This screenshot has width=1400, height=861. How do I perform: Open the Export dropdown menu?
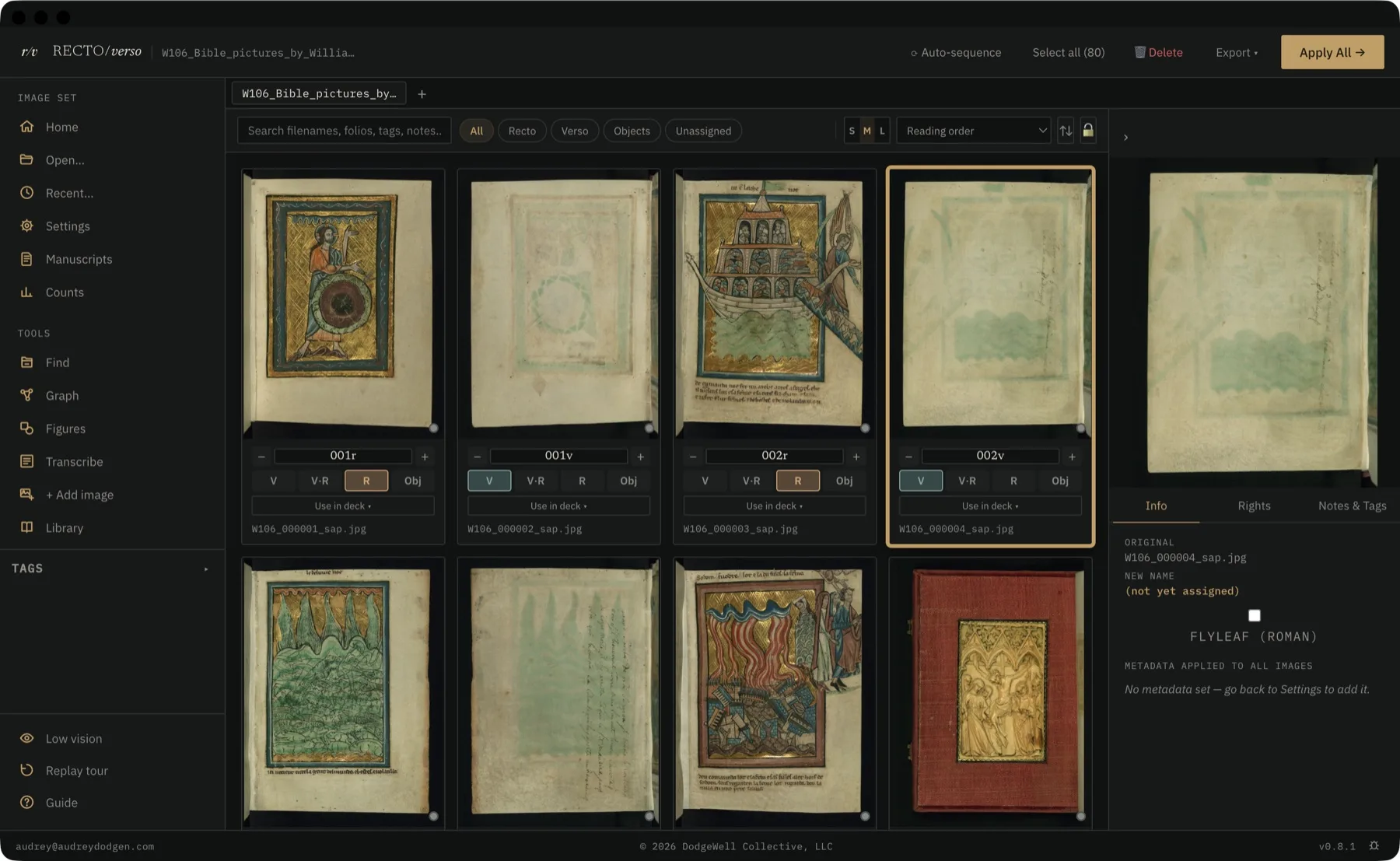click(x=1237, y=52)
